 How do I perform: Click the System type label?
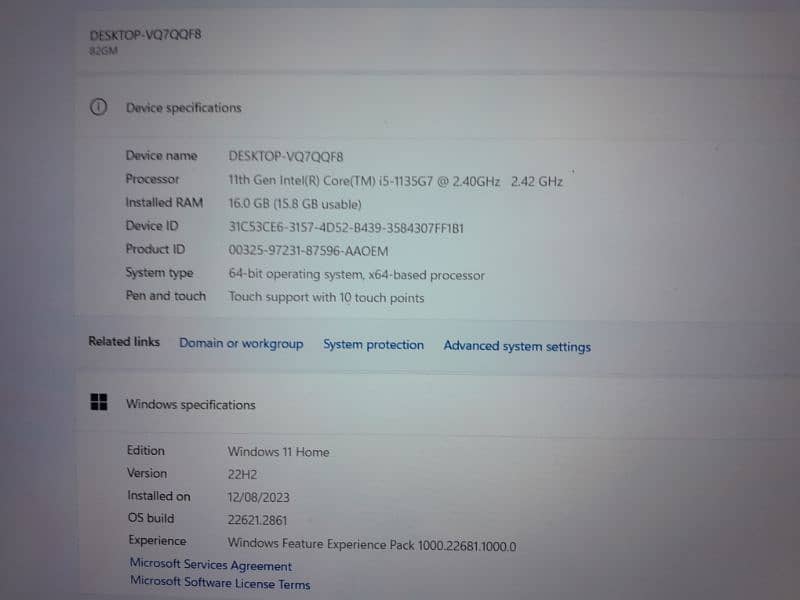coord(159,272)
